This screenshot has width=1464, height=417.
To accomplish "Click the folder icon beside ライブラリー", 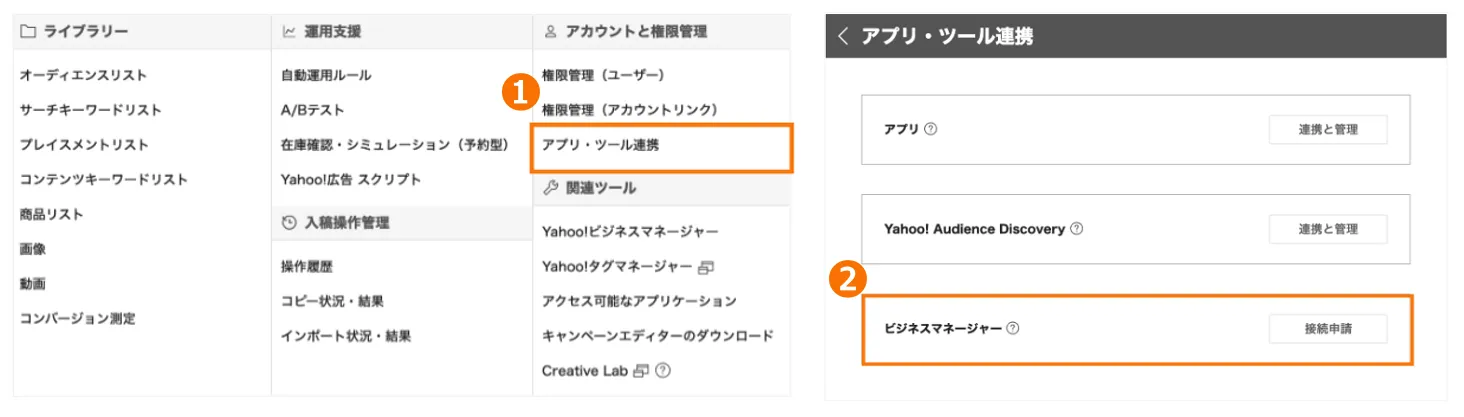I will point(28,32).
